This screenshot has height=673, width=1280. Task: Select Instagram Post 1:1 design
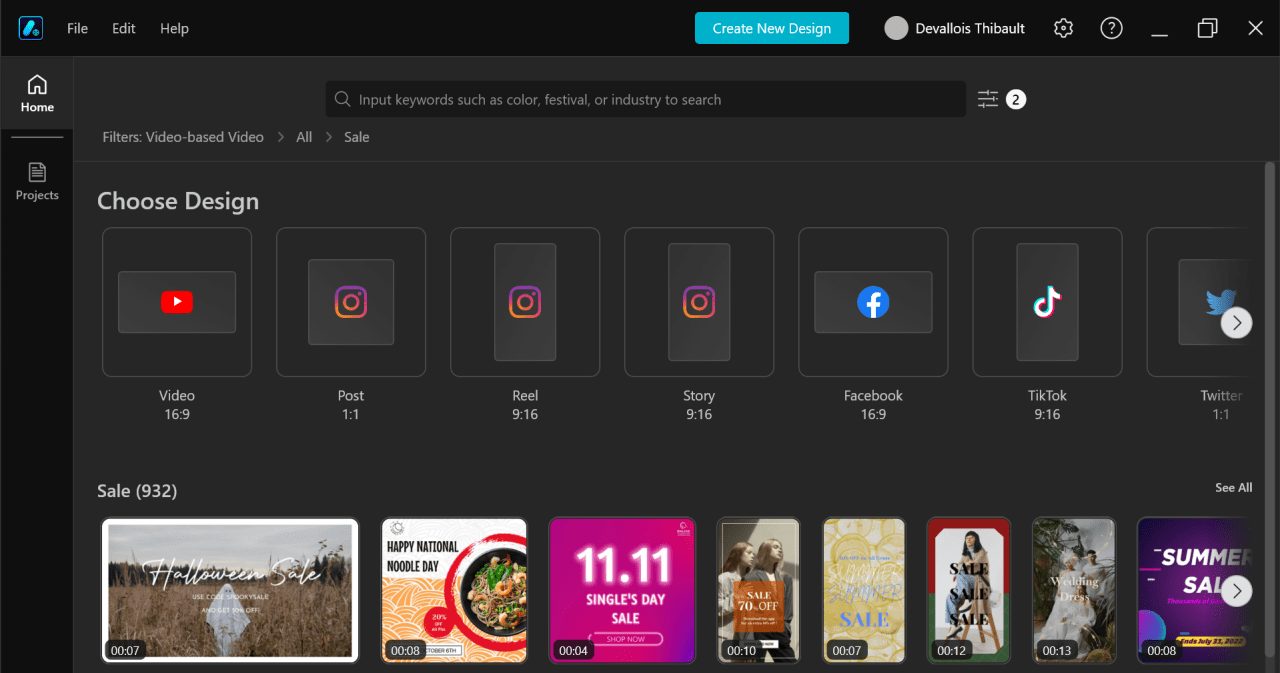click(351, 302)
